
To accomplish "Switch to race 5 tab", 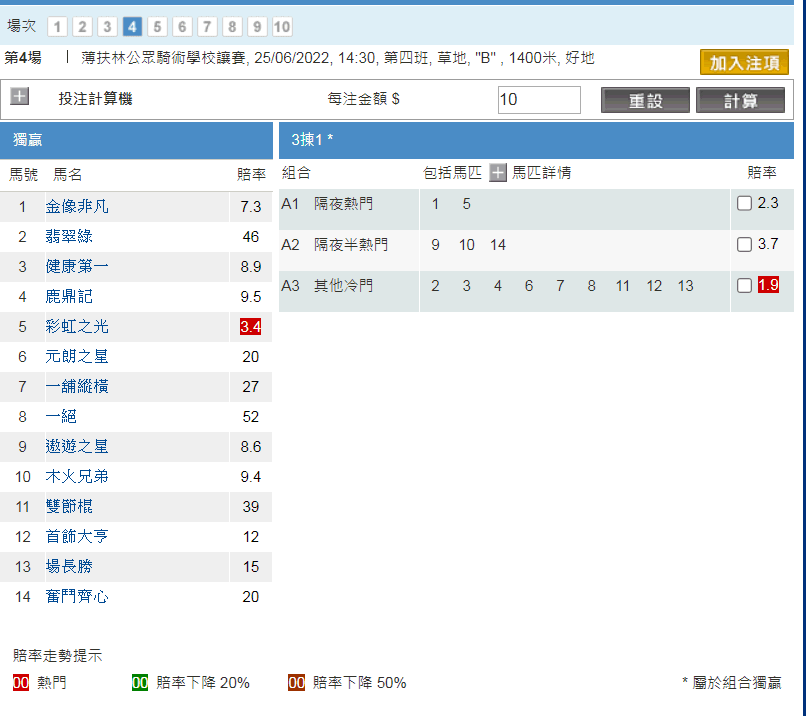I will click(157, 27).
